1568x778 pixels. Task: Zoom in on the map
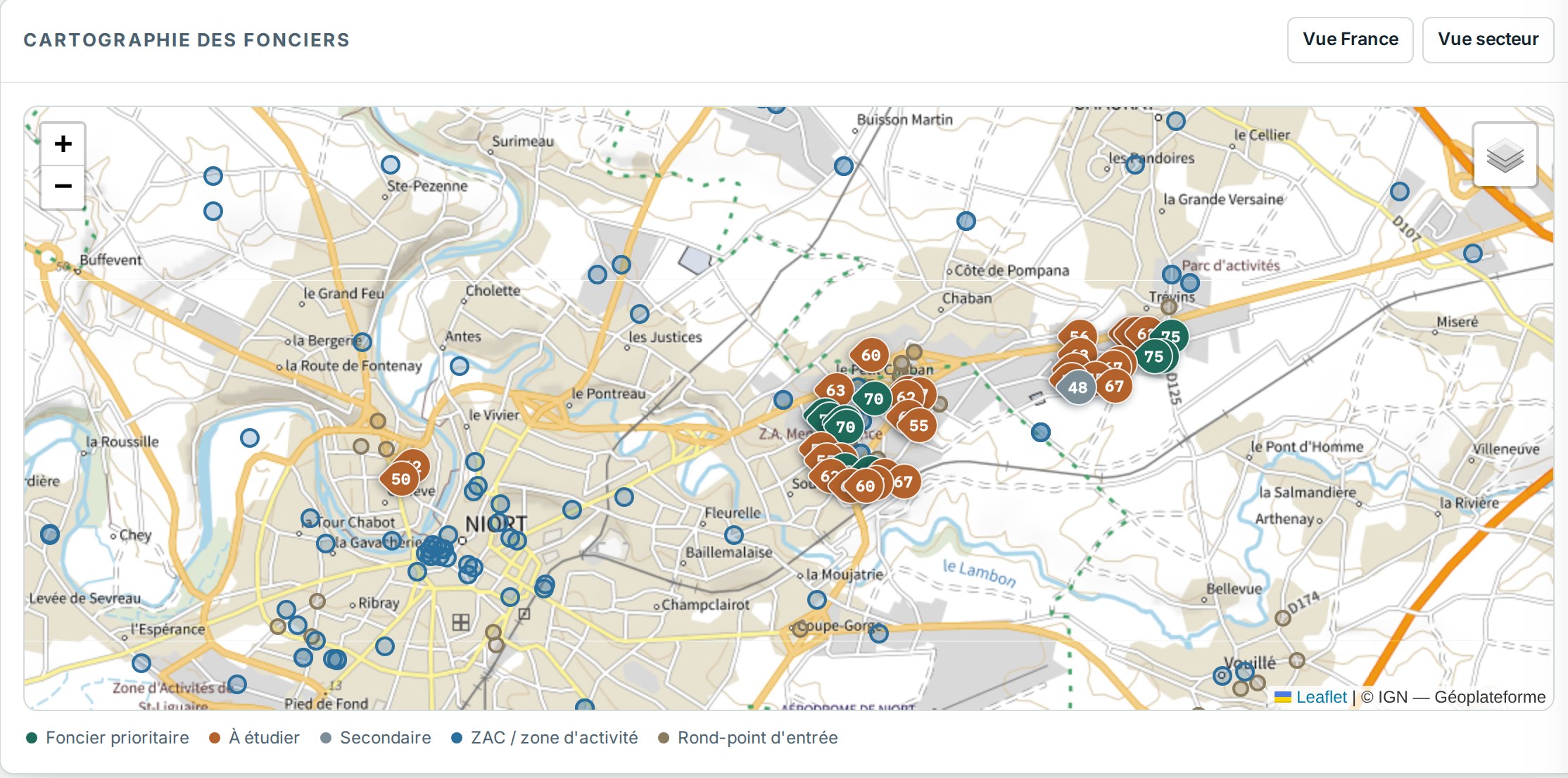point(63,144)
